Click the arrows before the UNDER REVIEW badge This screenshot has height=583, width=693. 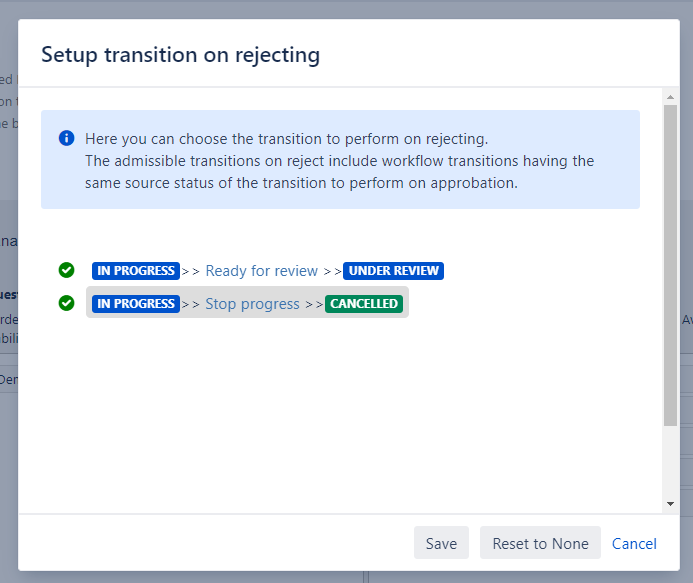click(x=333, y=271)
